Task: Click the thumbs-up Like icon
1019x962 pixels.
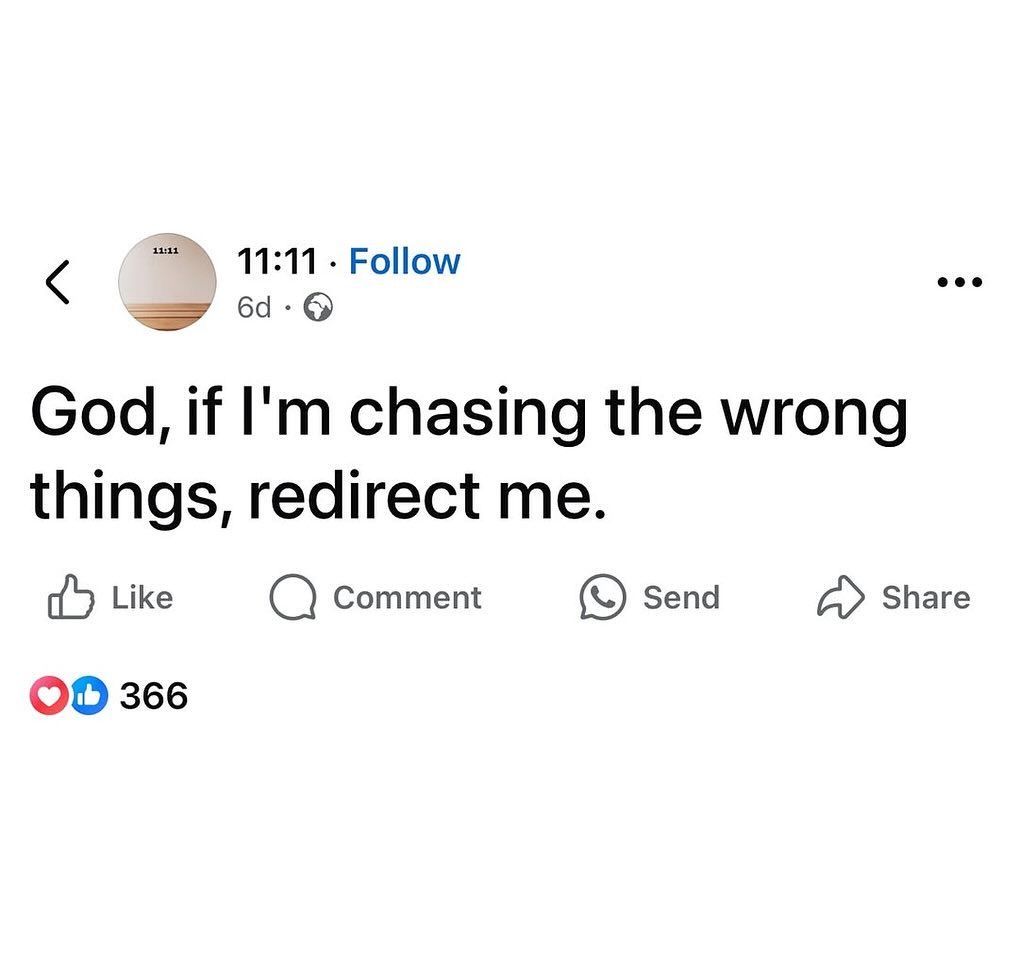Action: tap(70, 597)
